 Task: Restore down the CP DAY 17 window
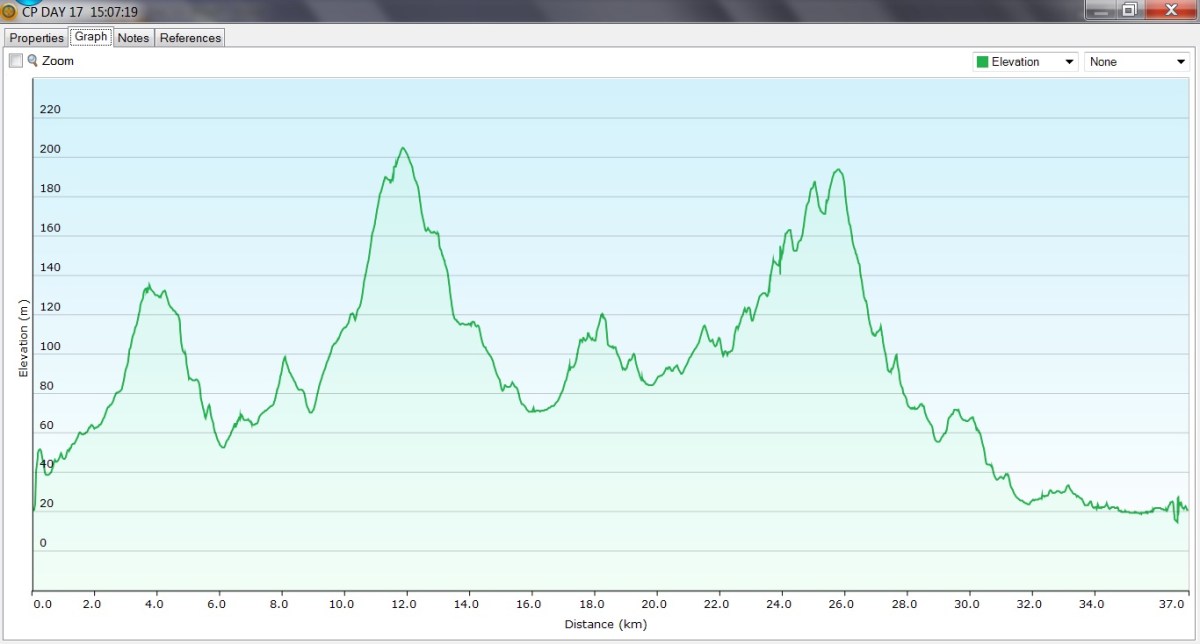1129,10
